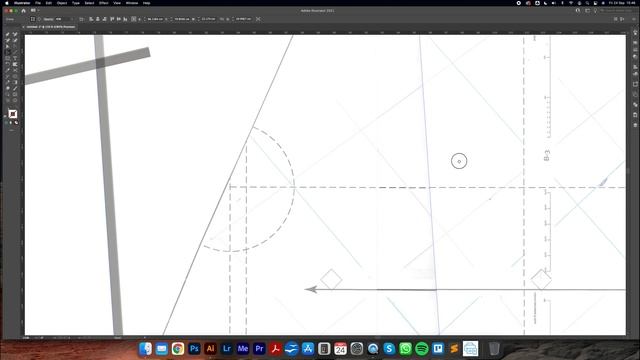Align selection to vertical top

click(x=112, y=19)
